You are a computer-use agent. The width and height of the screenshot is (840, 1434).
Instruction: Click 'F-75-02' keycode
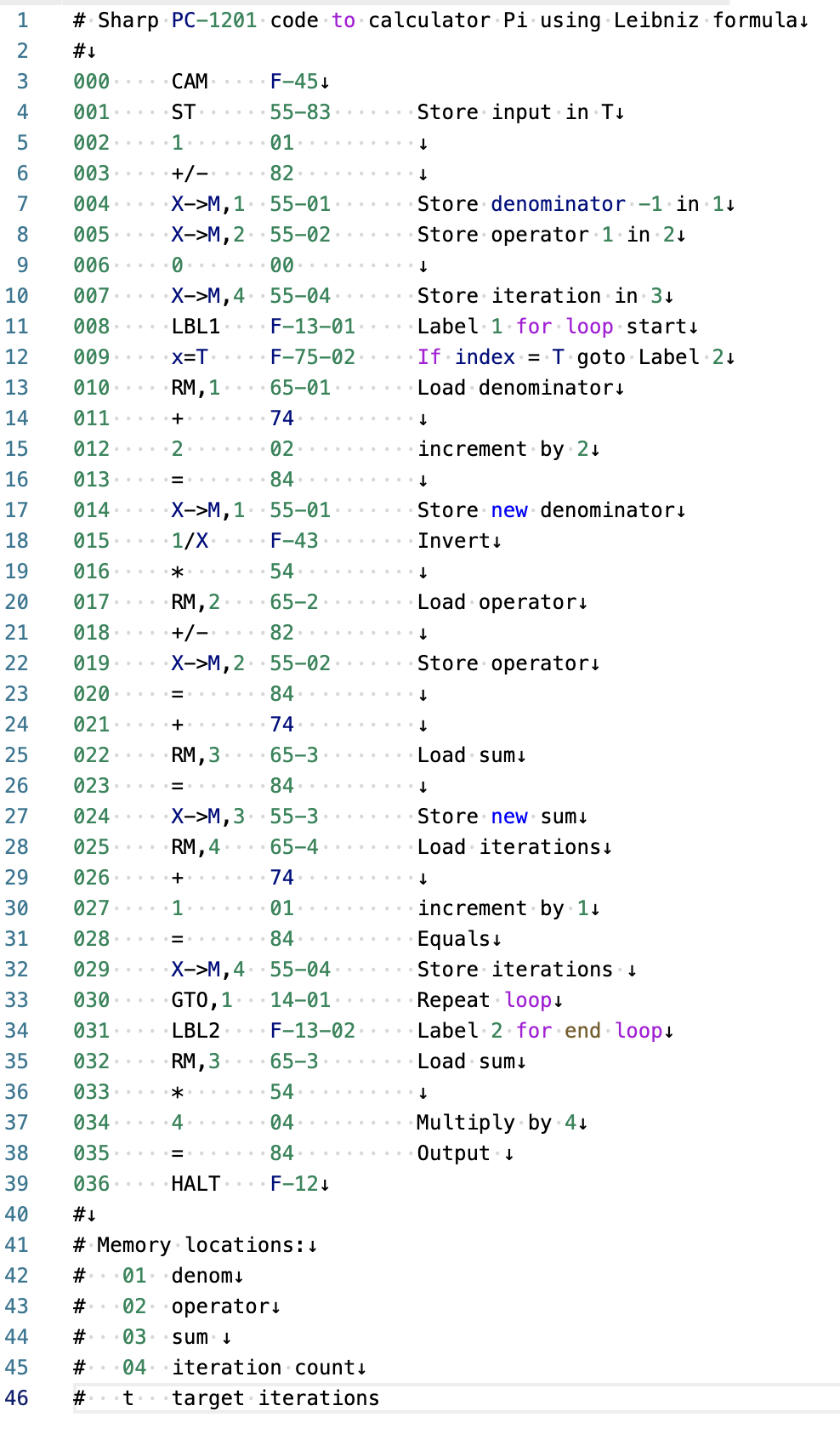click(x=313, y=357)
